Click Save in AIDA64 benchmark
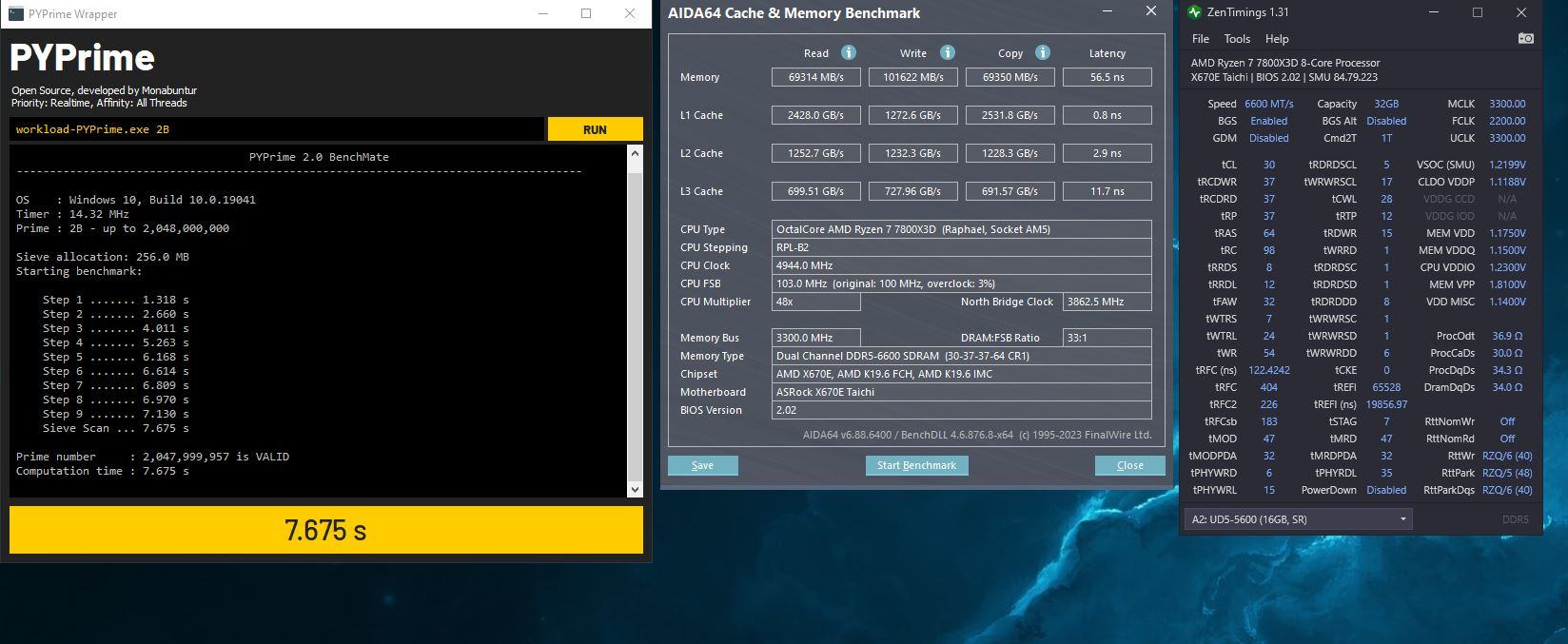This screenshot has height=644, width=1568. tap(702, 465)
